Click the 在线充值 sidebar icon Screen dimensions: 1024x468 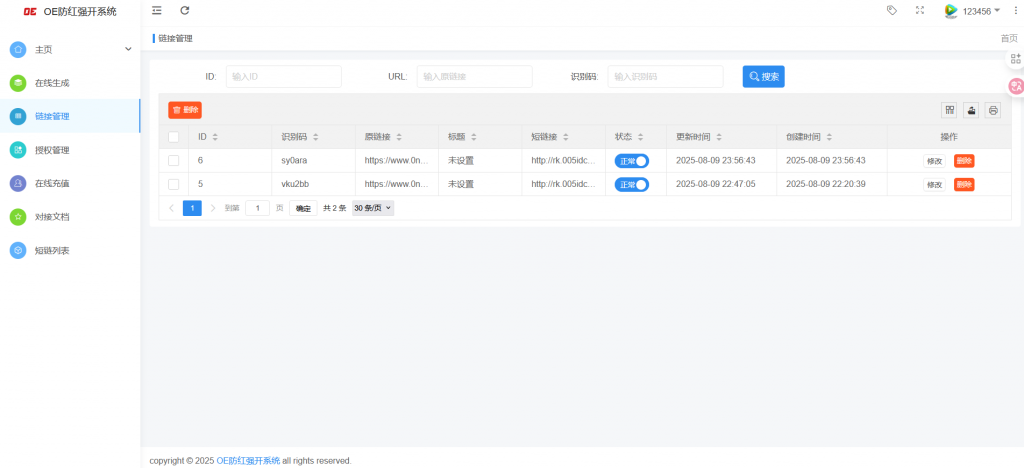pyautogui.click(x=18, y=183)
